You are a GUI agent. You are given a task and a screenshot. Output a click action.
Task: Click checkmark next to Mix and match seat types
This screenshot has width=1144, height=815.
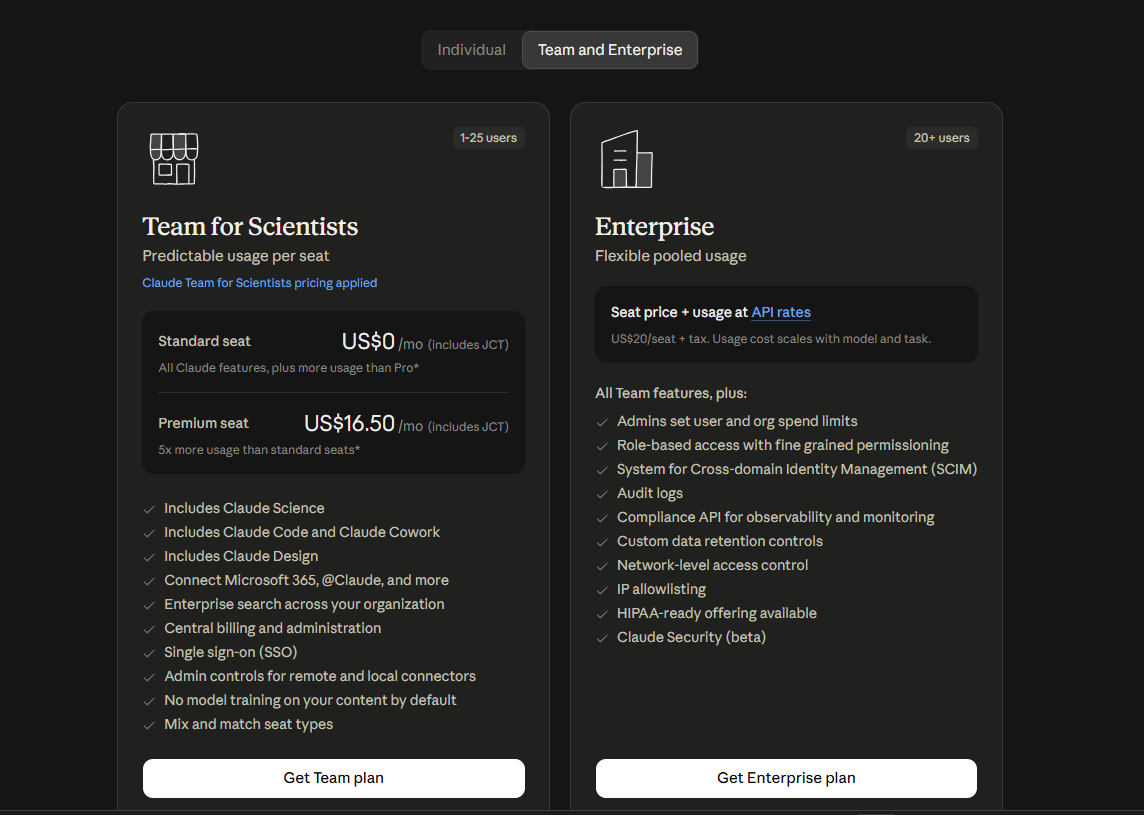150,726
